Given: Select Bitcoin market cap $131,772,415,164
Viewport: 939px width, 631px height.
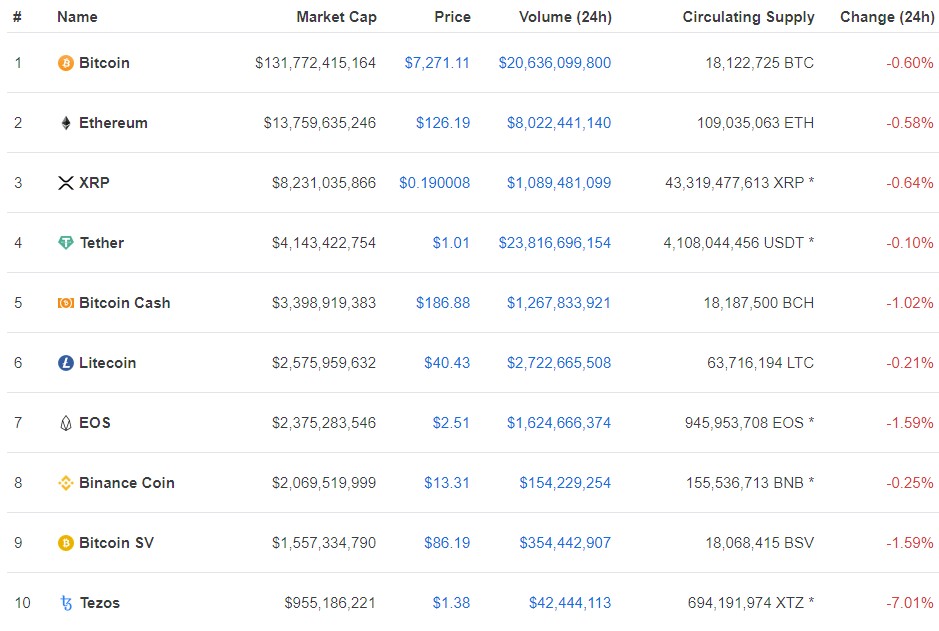Looking at the screenshot, I should (x=316, y=63).
